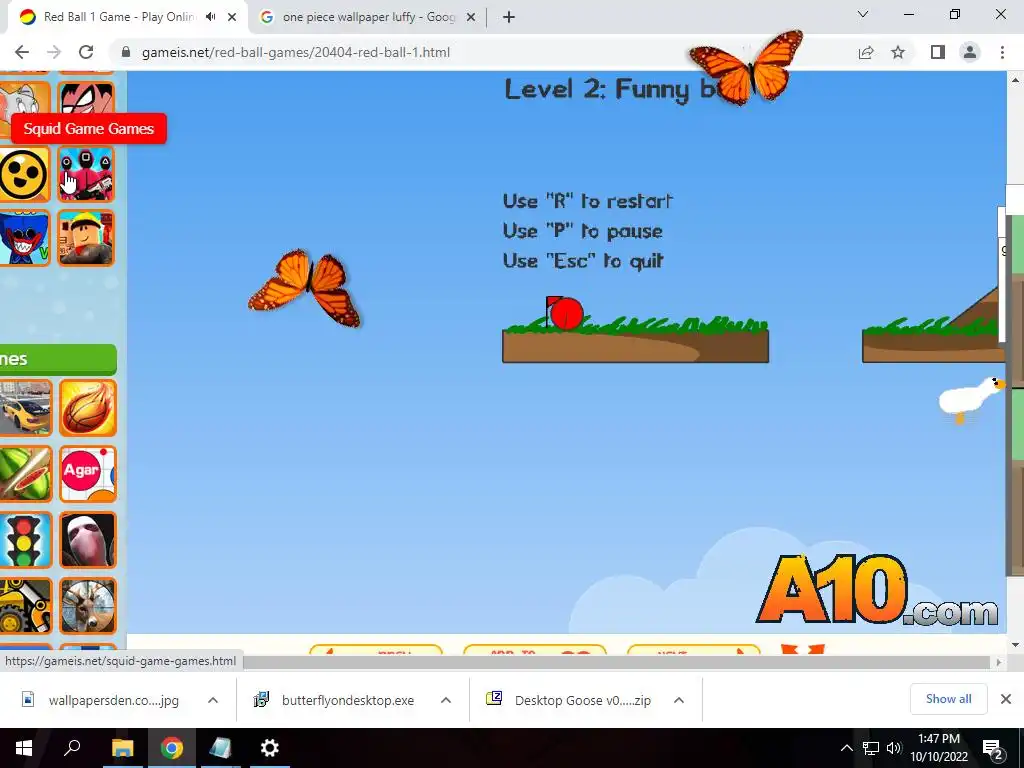Image resolution: width=1024 pixels, height=768 pixels.
Task: Click the address bar URL
Action: click(x=296, y=52)
